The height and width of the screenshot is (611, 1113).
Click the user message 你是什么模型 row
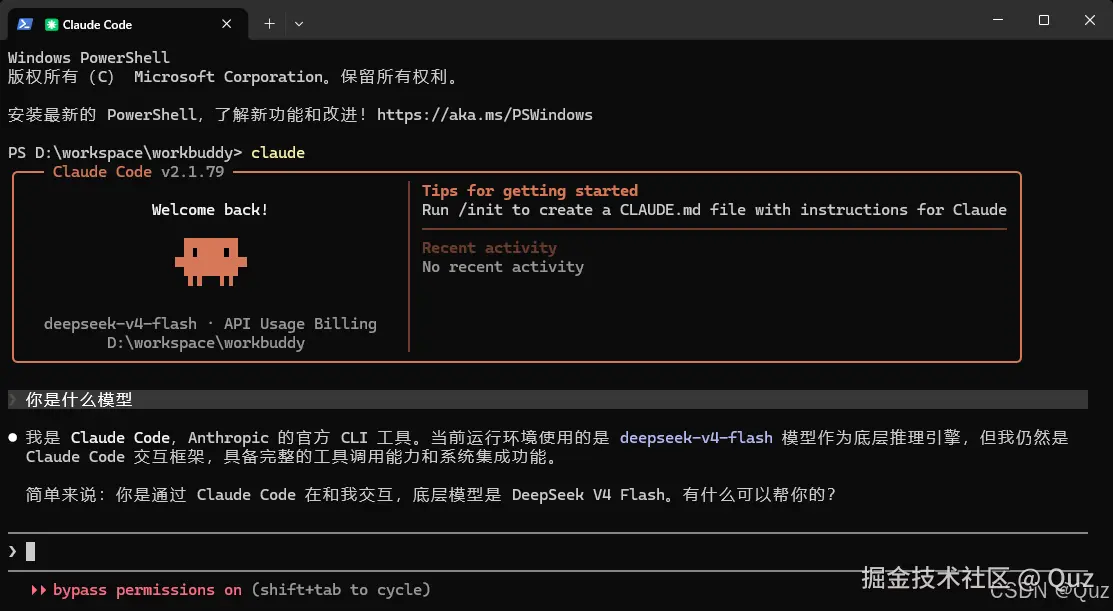pos(547,400)
